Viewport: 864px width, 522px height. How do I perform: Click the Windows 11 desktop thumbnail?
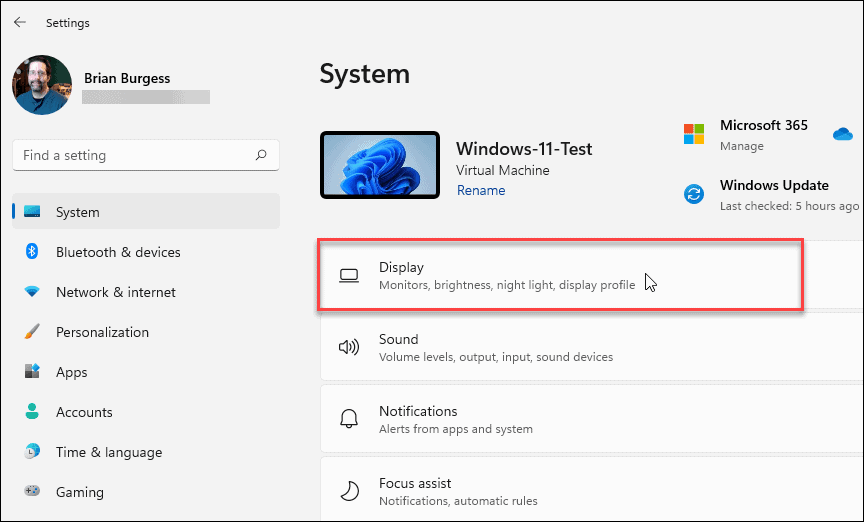[380, 165]
